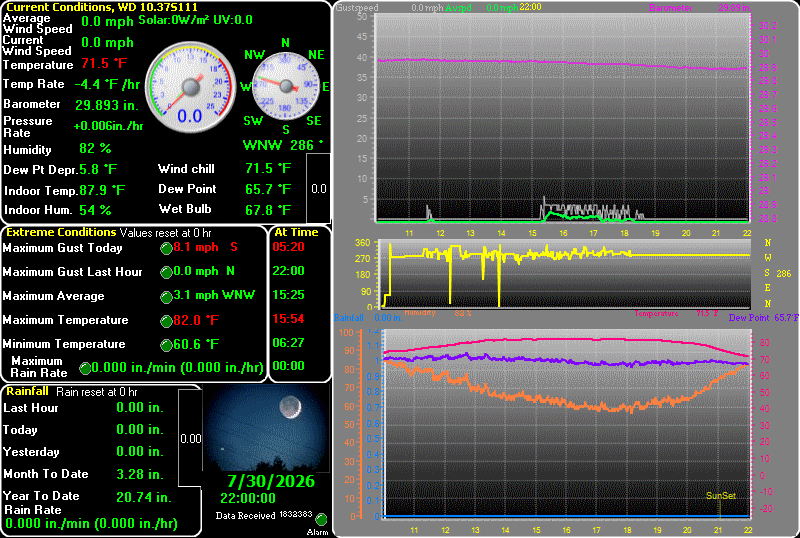Click the Humidity value 82 %
Viewport: 800px width, 538px height.
95,149
